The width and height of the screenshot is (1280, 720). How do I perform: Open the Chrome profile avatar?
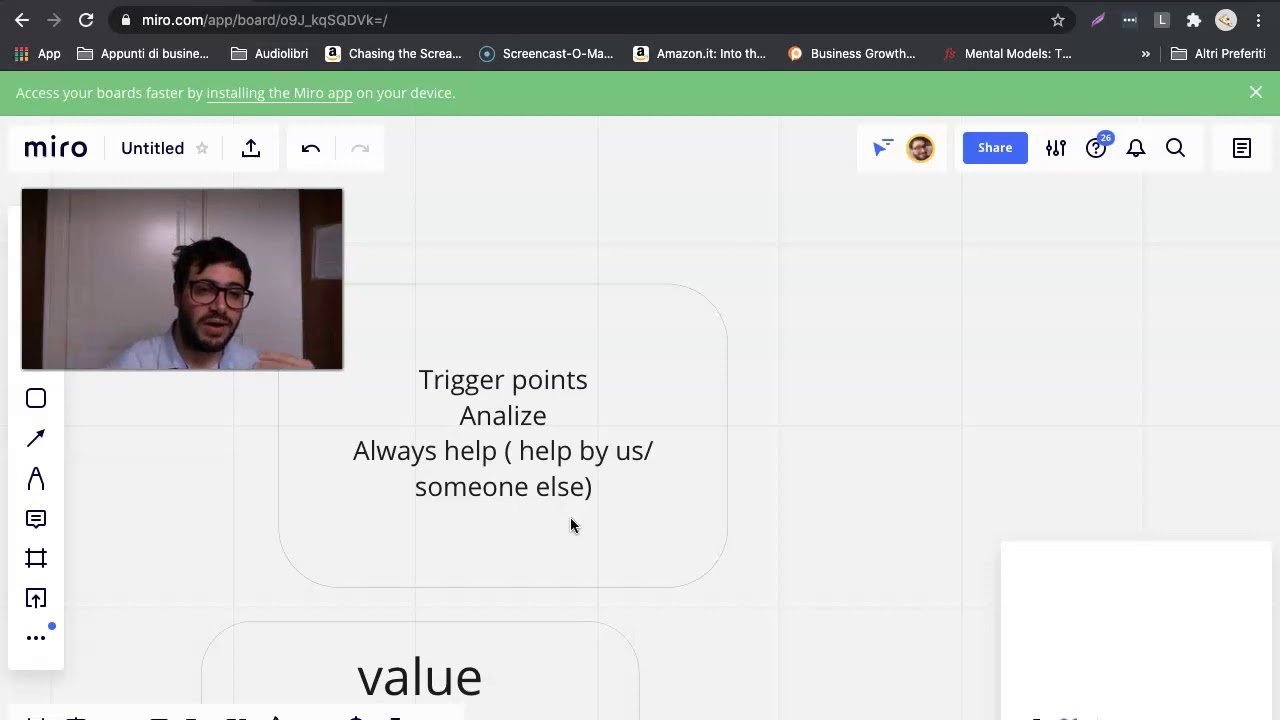[1226, 20]
